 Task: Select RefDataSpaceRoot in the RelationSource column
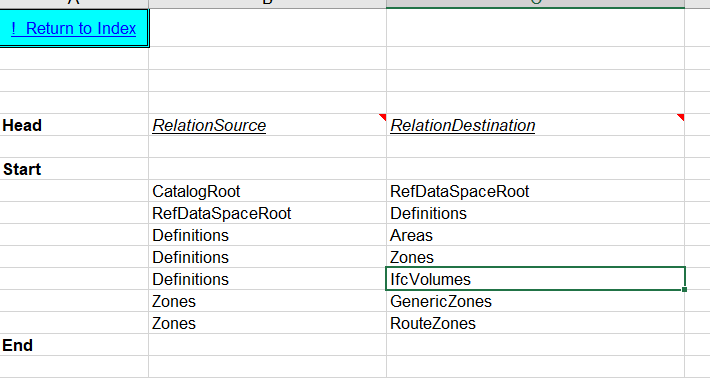click(267, 213)
